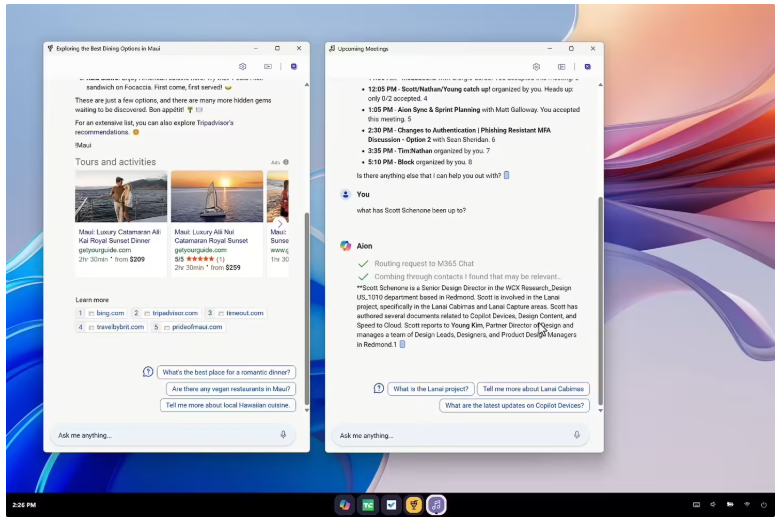Screen dimensions: 782x522
Task: Select 'What are the latest updates on Copilot Devices?'
Action: tap(514, 405)
